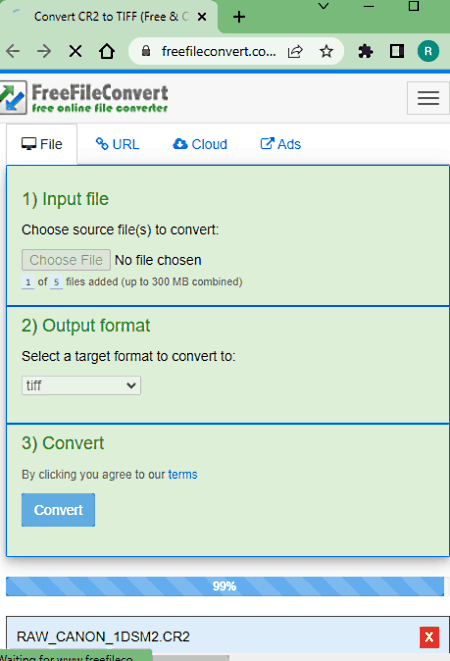Open the tab search chevron

click(323, 6)
